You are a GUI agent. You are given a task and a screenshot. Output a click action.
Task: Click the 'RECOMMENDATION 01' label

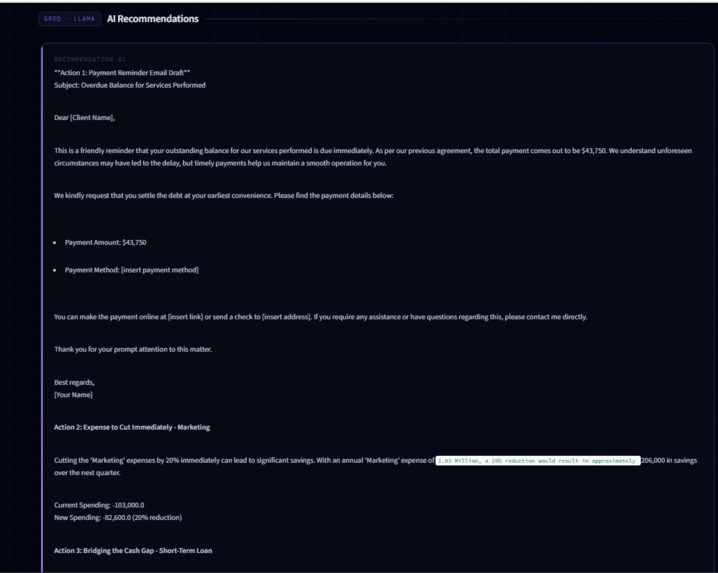pyautogui.click(x=90, y=60)
